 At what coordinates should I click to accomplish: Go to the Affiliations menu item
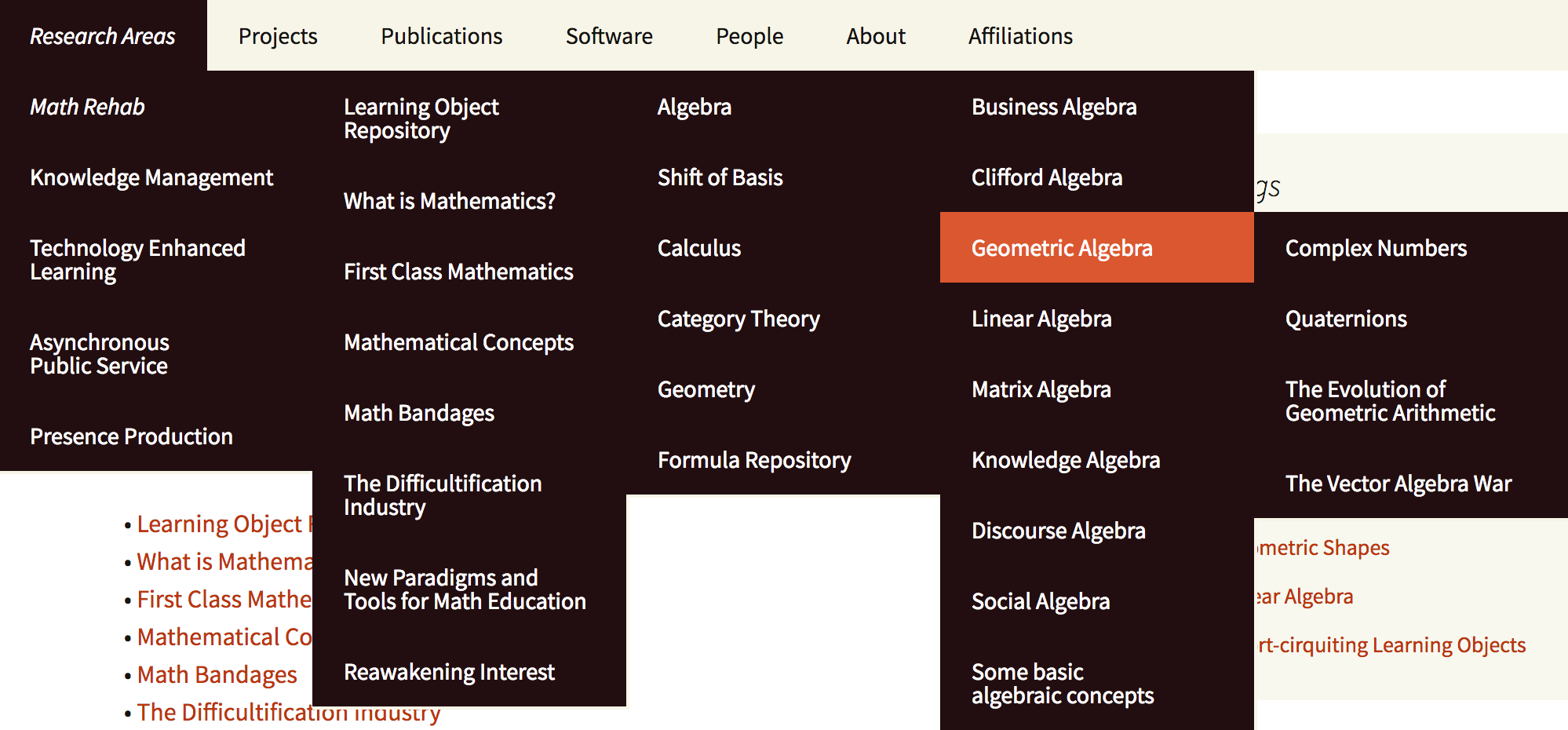(x=1020, y=36)
